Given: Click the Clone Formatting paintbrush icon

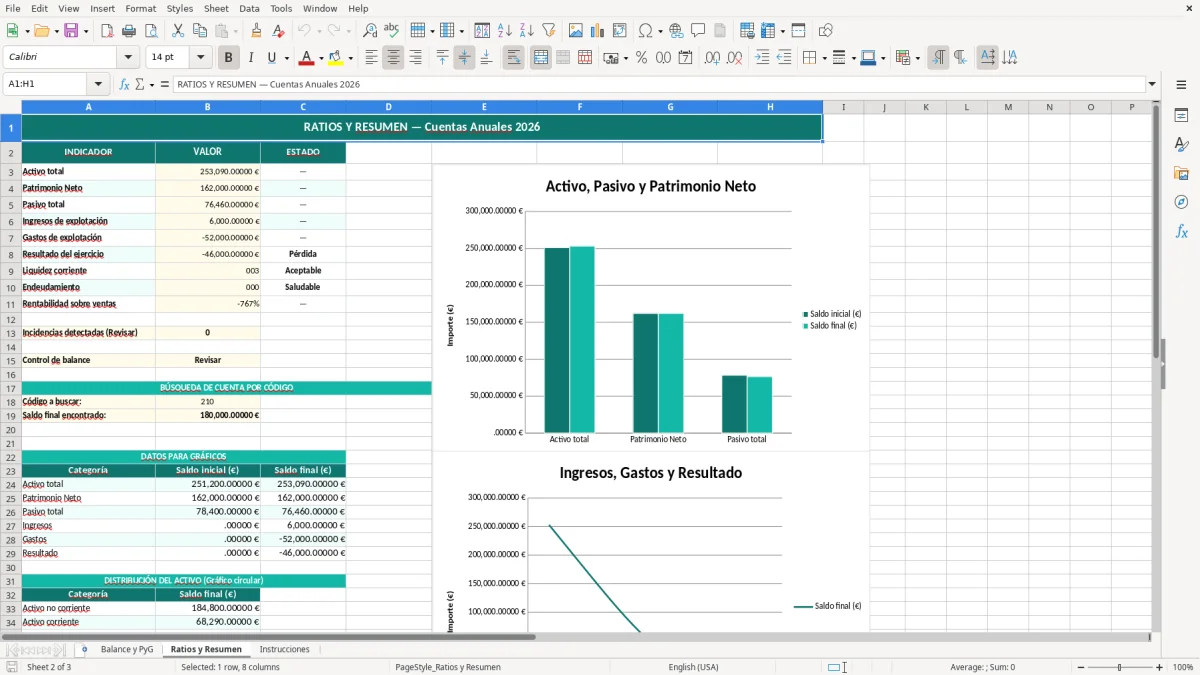Looking at the screenshot, I should pyautogui.click(x=256, y=31).
